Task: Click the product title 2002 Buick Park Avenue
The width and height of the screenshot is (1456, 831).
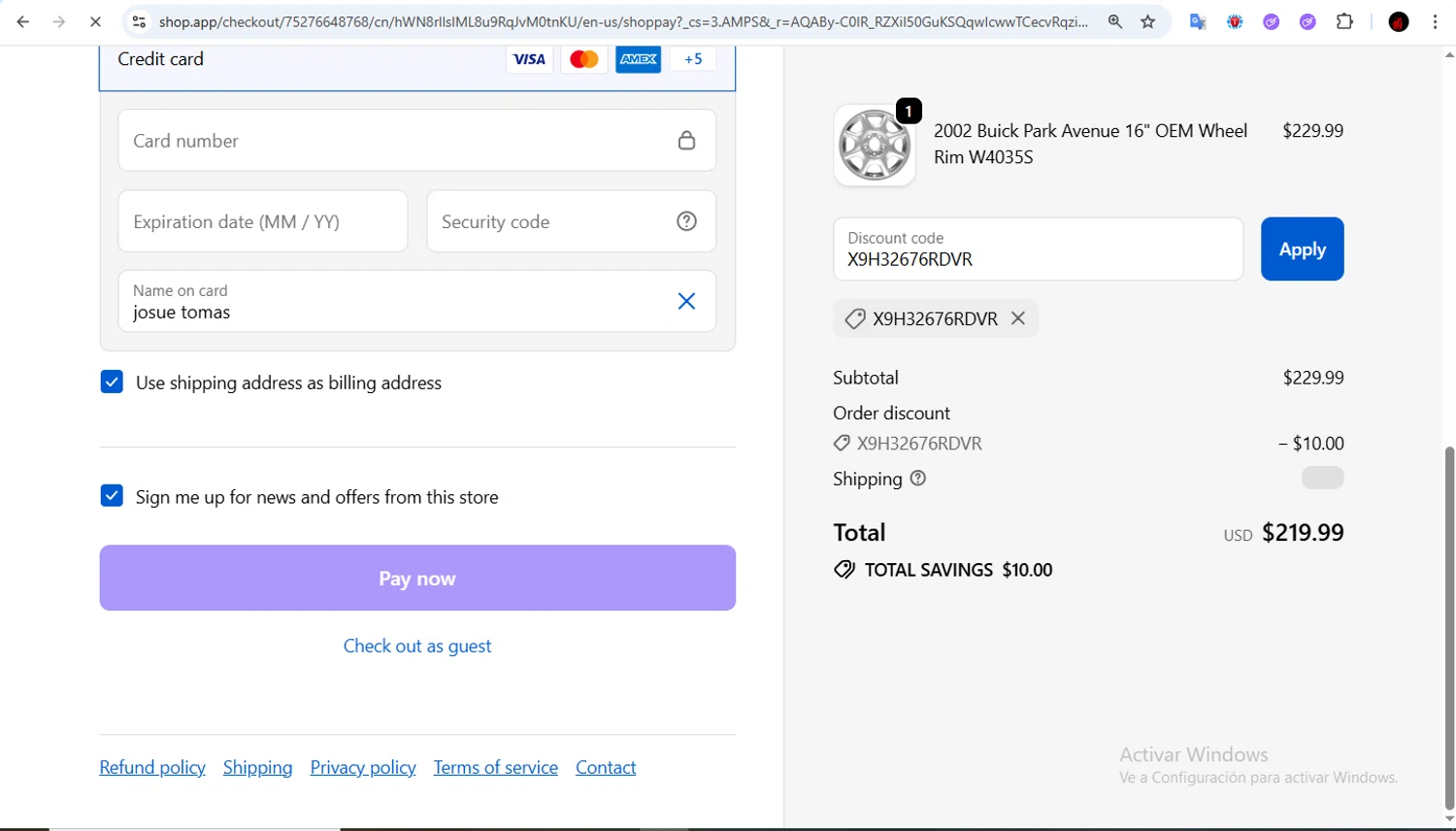Action: 1090,144
